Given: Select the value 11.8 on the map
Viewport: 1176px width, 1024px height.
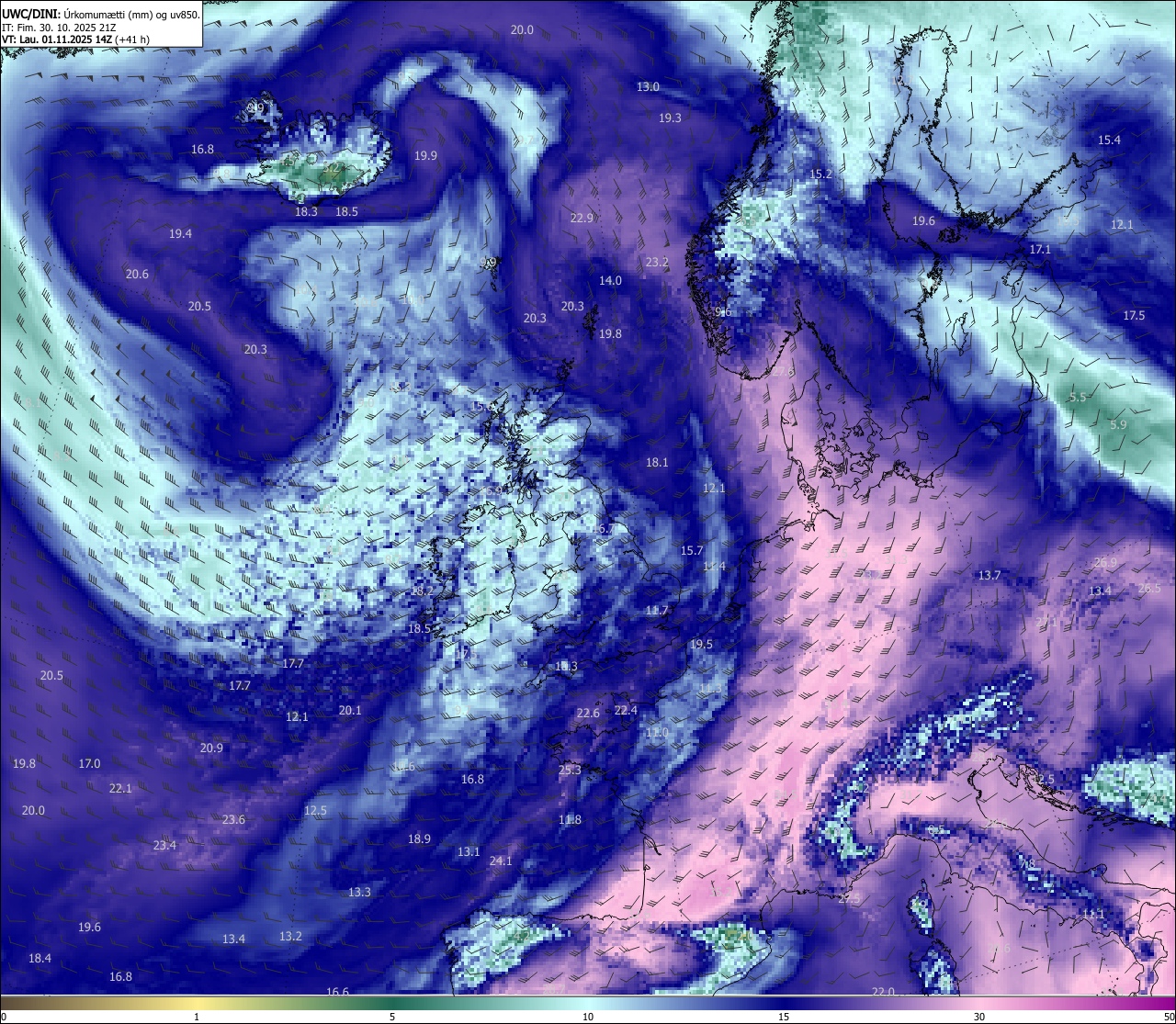Looking at the screenshot, I should pyautogui.click(x=570, y=819).
